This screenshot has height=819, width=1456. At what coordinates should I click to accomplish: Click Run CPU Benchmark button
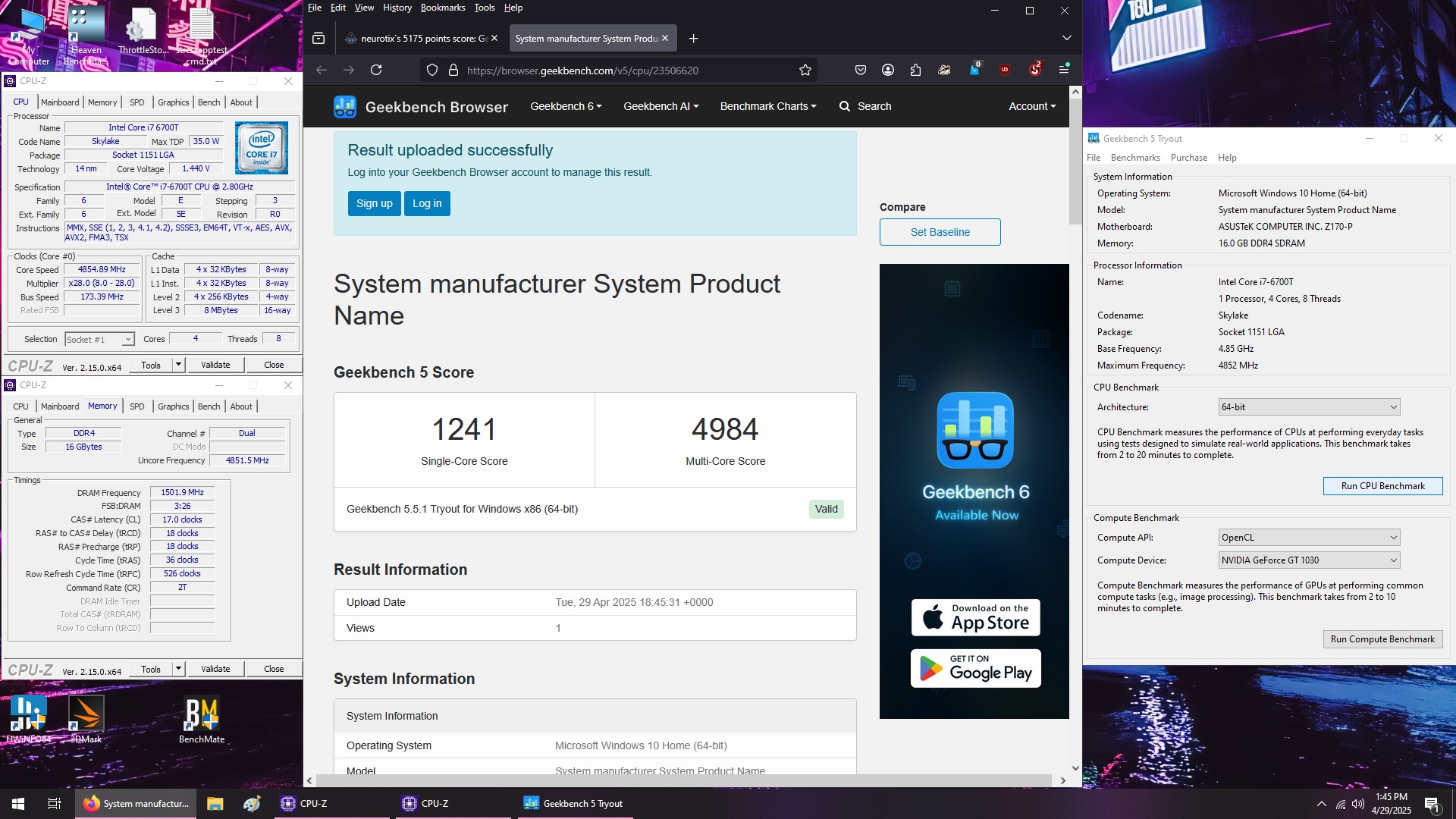1382,486
